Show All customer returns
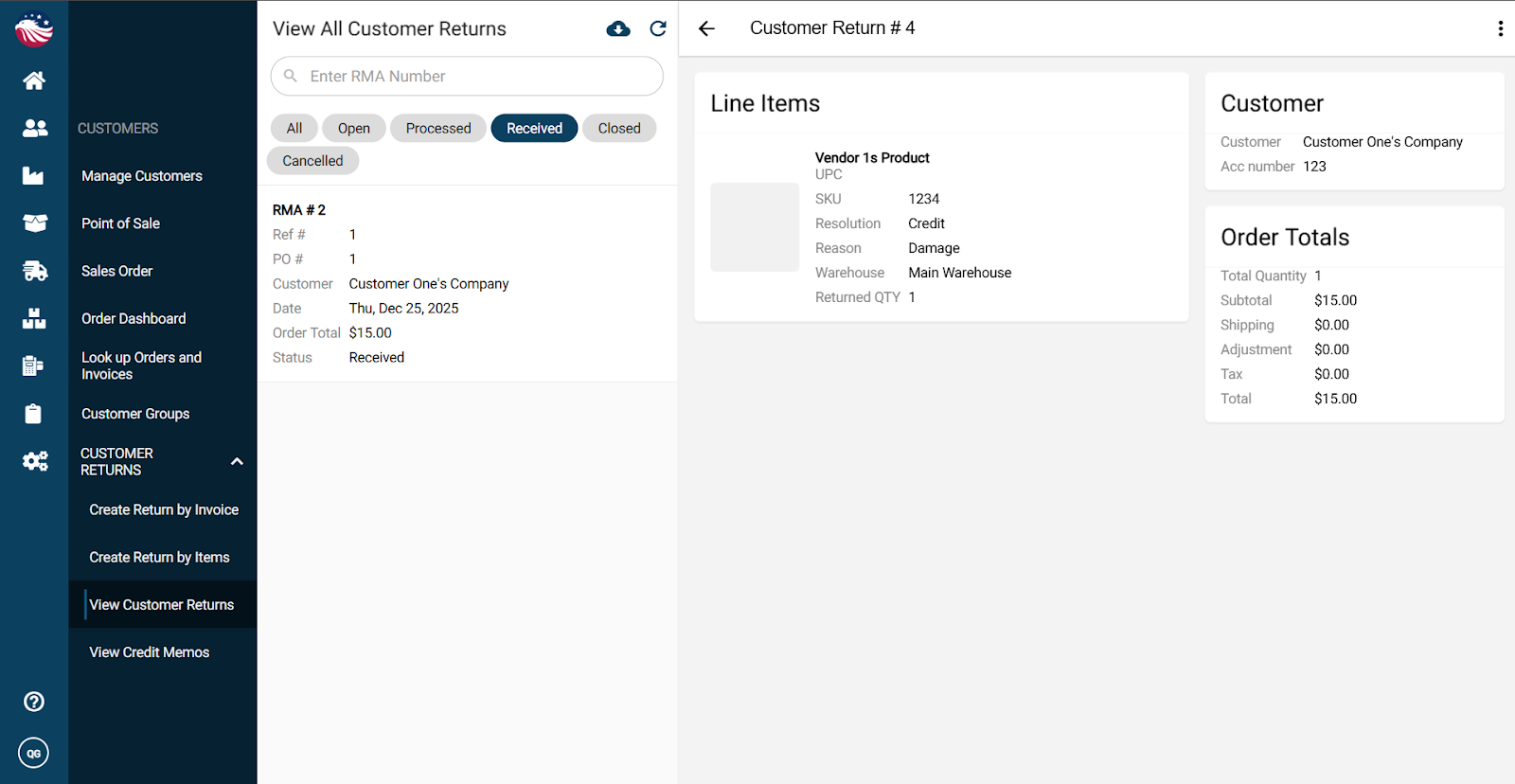The image size is (1515, 784). tap(294, 129)
